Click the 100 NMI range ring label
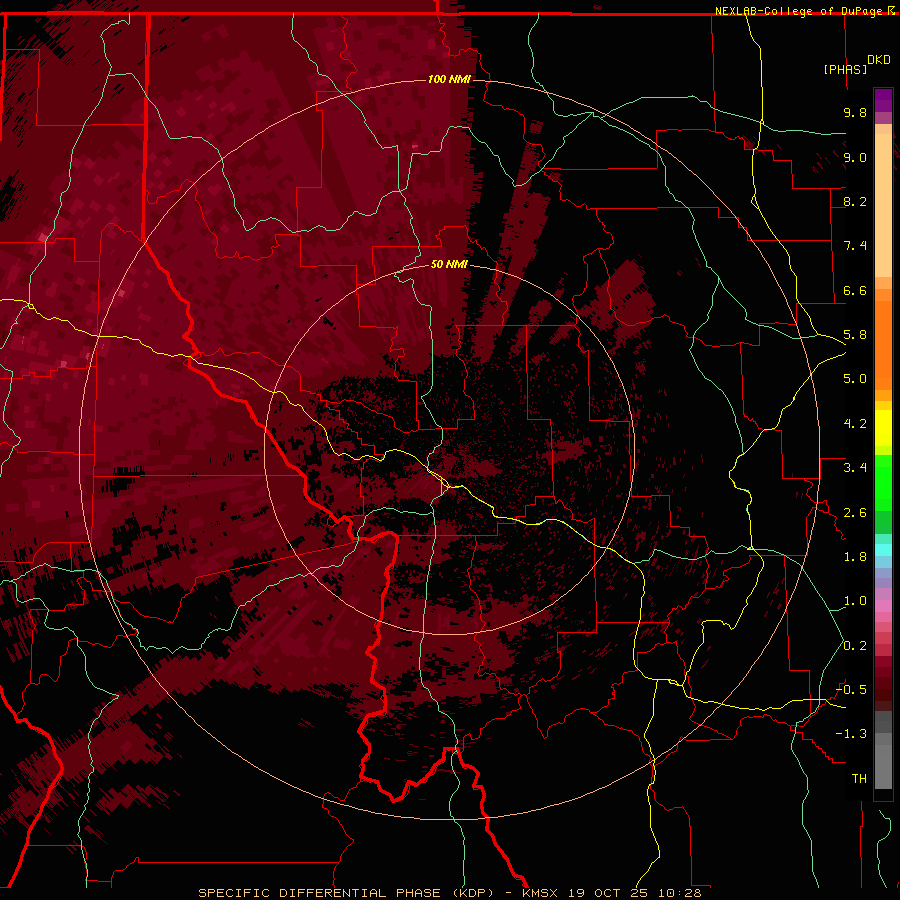The width and height of the screenshot is (900, 900). pos(449,79)
